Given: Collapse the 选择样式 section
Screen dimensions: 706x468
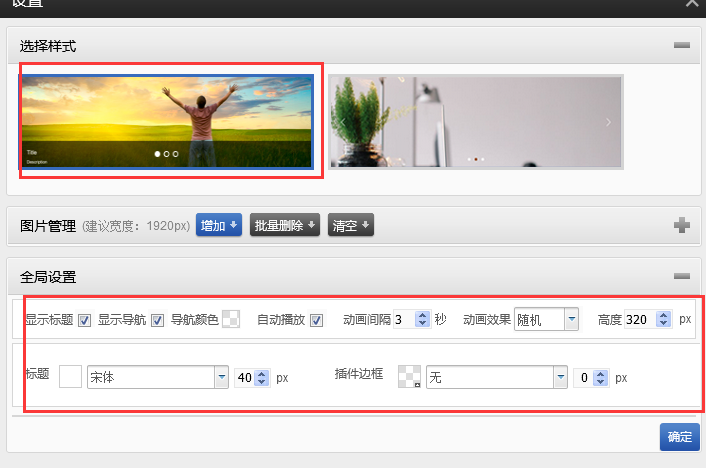Looking at the screenshot, I should pyautogui.click(x=682, y=46).
